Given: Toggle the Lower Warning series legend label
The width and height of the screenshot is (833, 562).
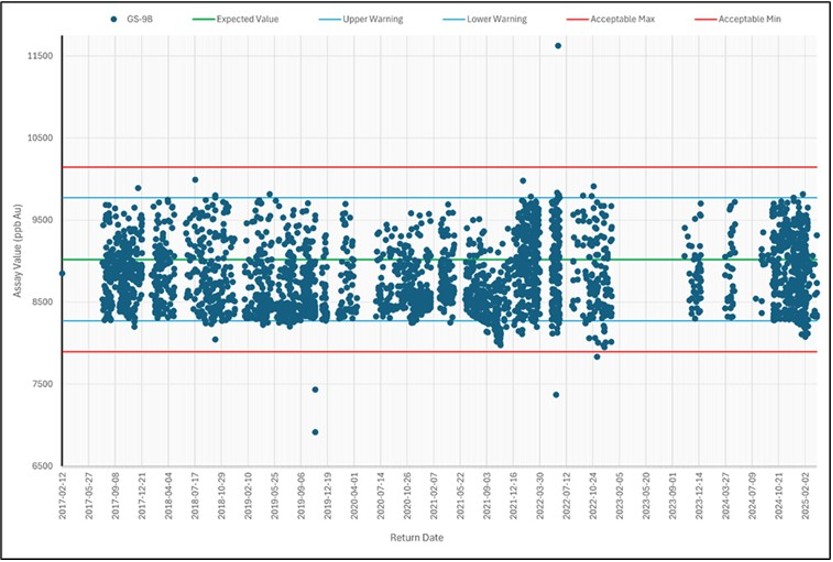Looking at the screenshot, I should point(499,19).
